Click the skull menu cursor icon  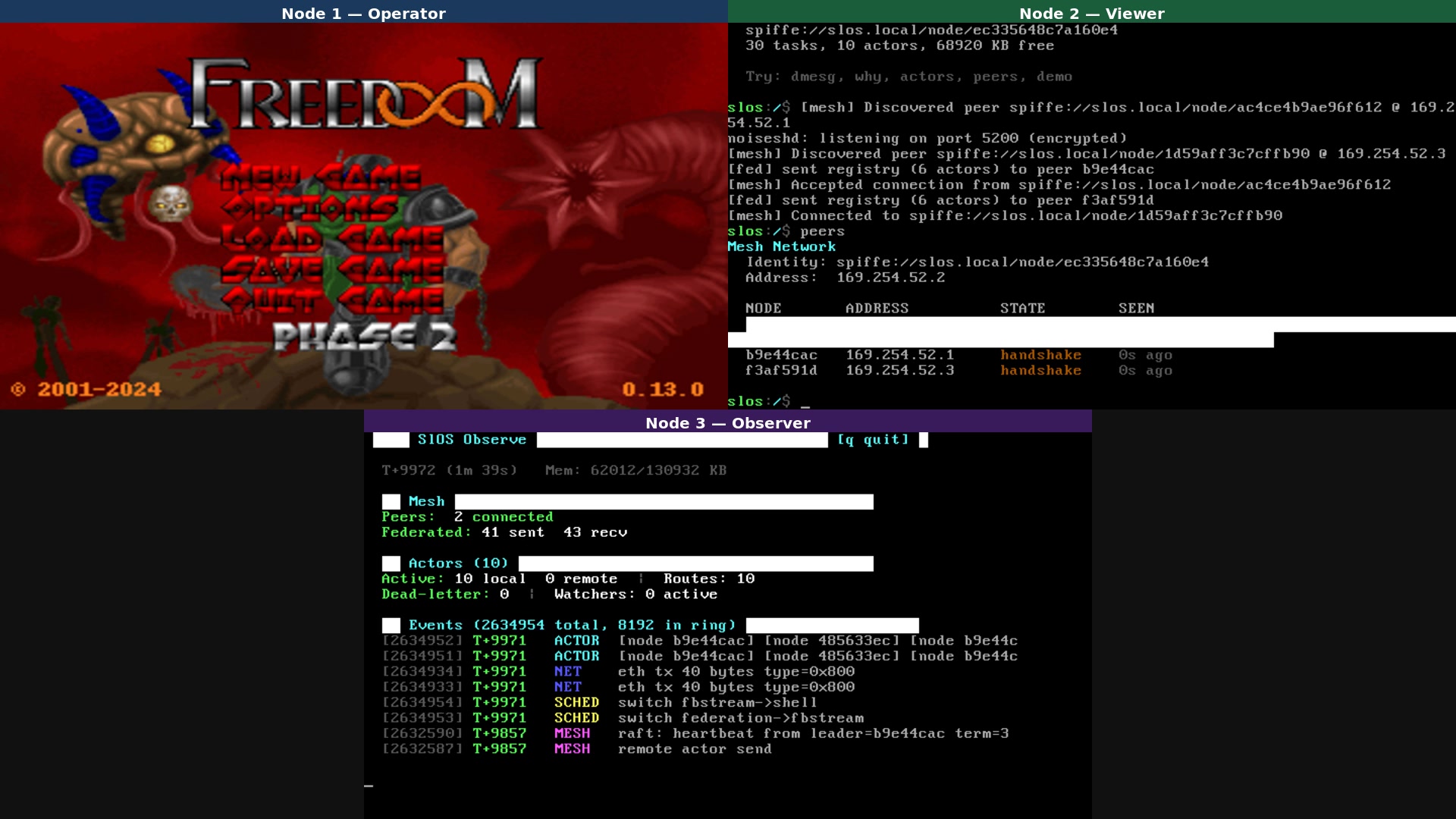(170, 204)
